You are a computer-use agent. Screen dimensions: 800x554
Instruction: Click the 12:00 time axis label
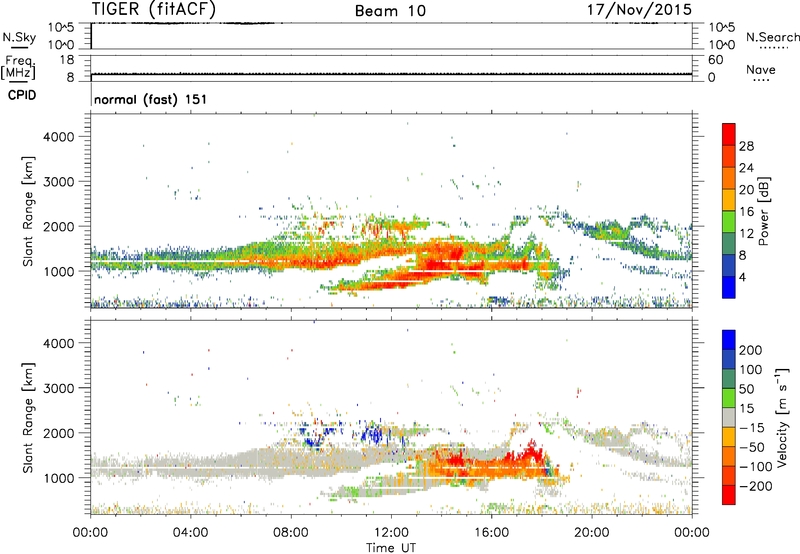coord(391,533)
